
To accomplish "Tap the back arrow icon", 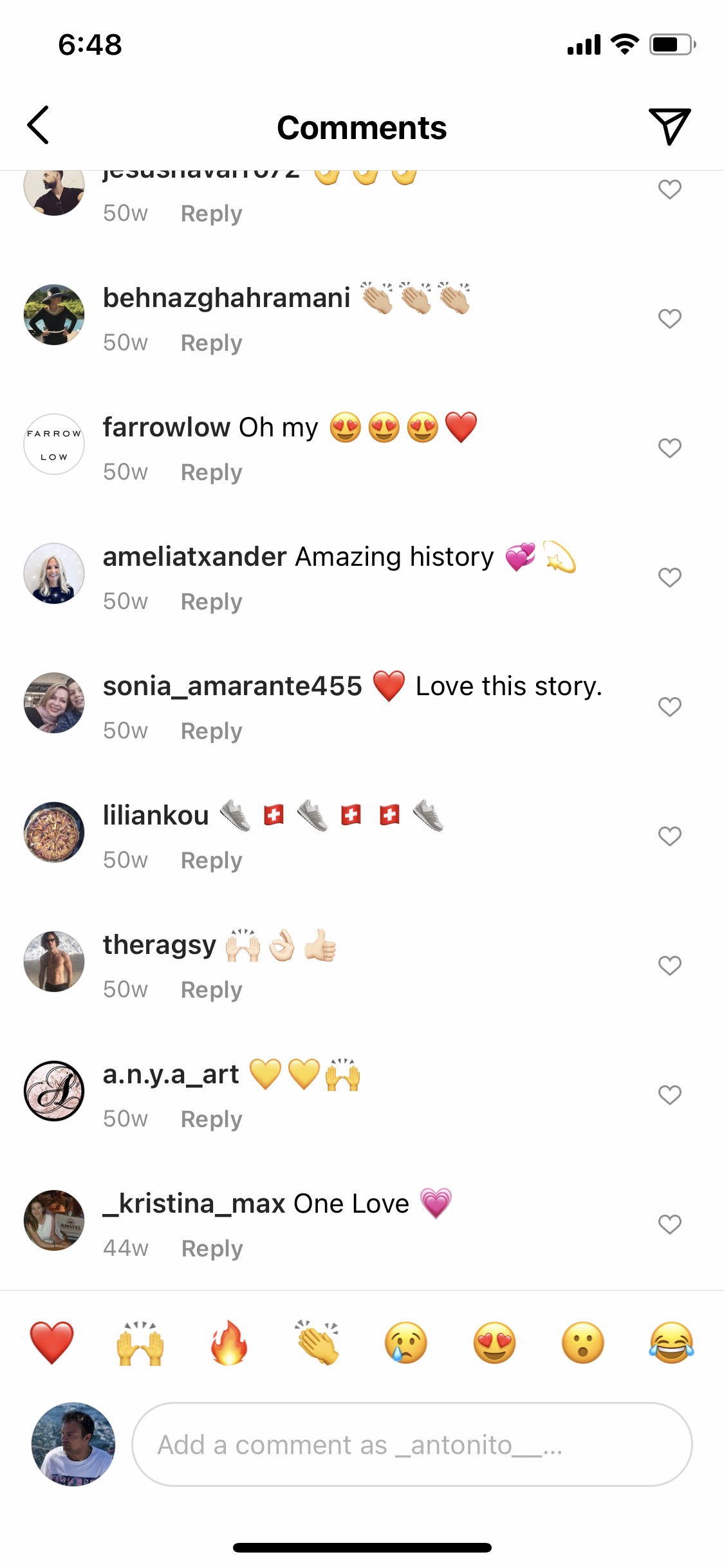I will [x=39, y=126].
